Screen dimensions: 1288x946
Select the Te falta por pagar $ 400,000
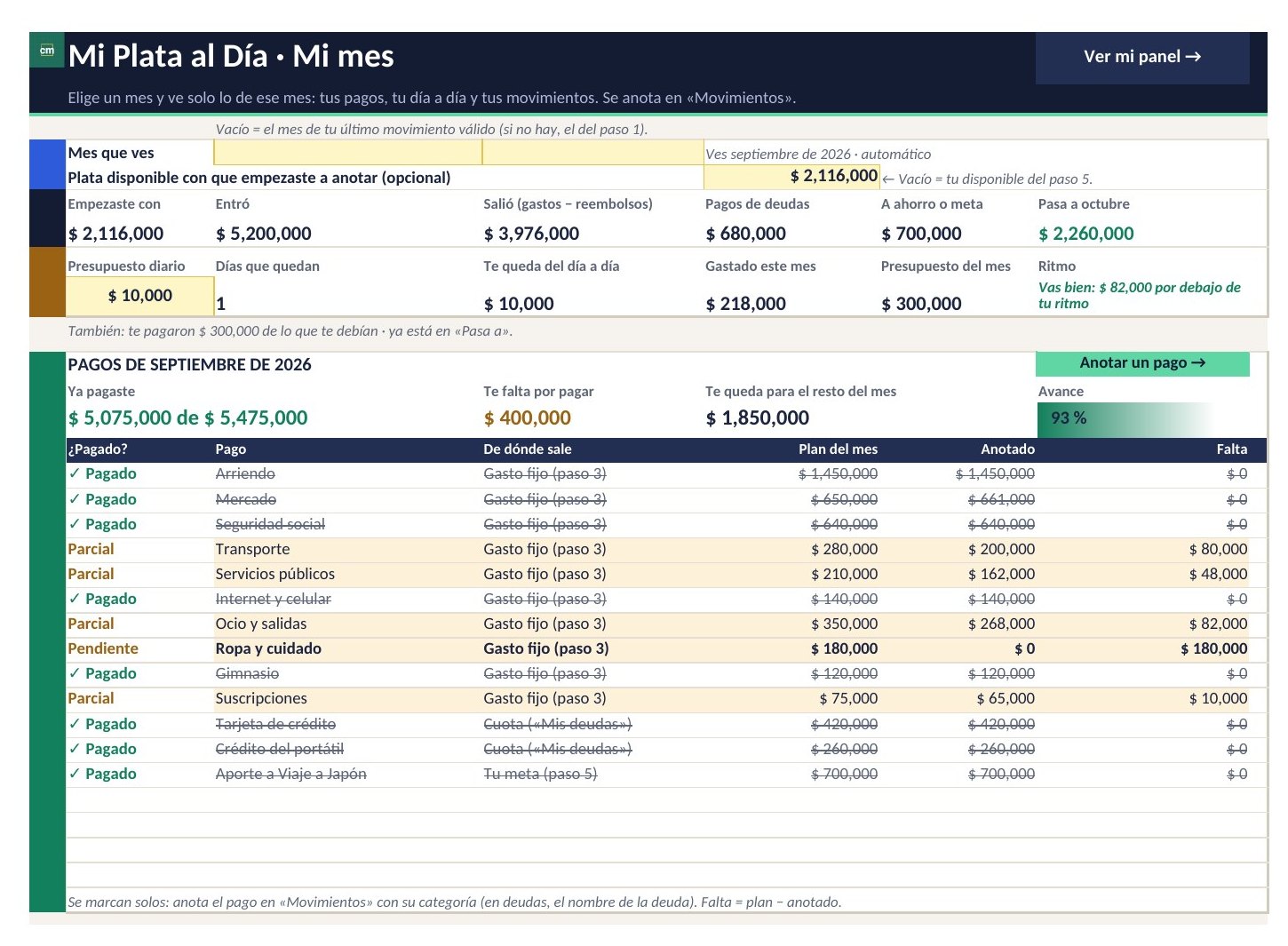click(527, 418)
